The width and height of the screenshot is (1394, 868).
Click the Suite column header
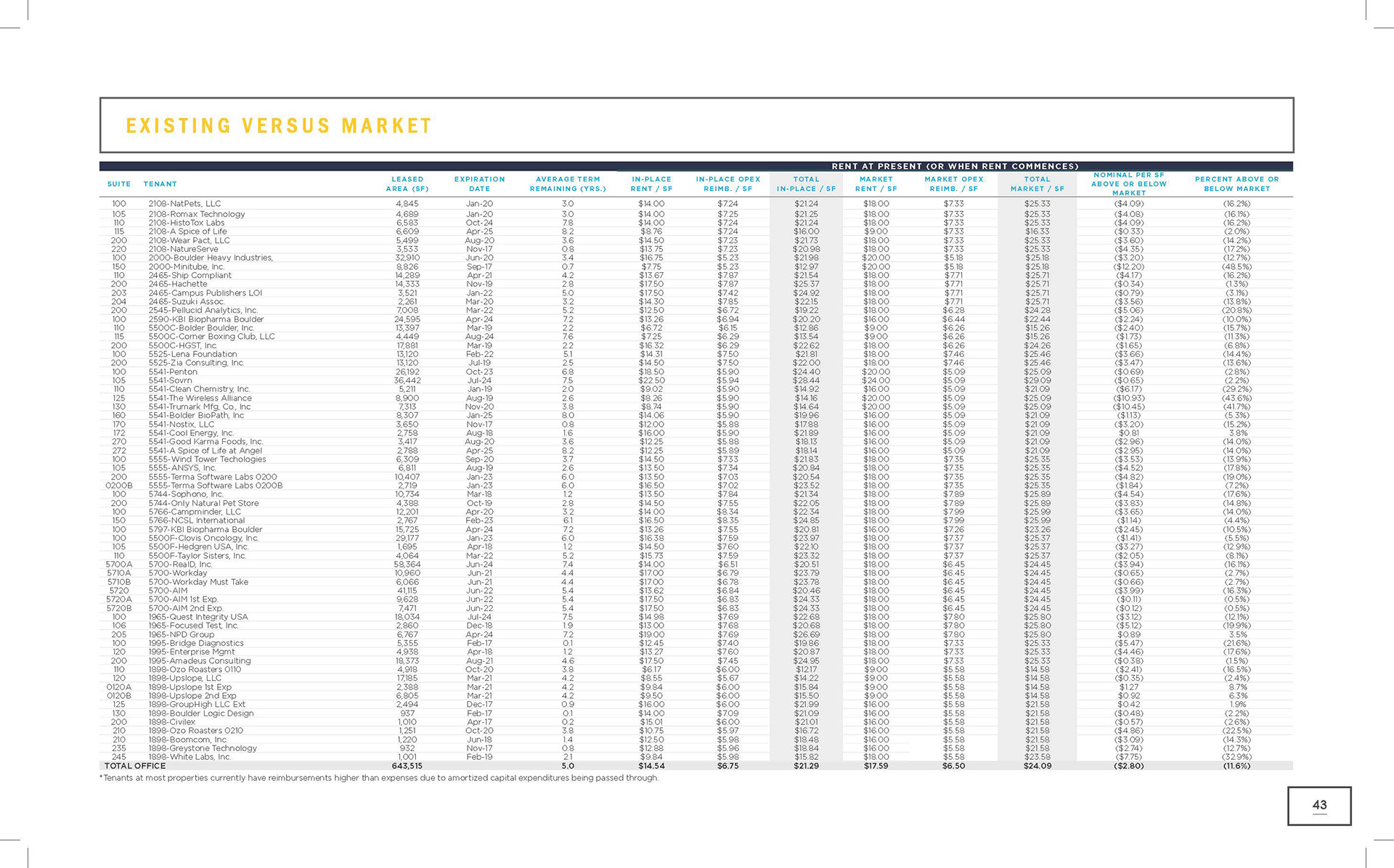(119, 184)
